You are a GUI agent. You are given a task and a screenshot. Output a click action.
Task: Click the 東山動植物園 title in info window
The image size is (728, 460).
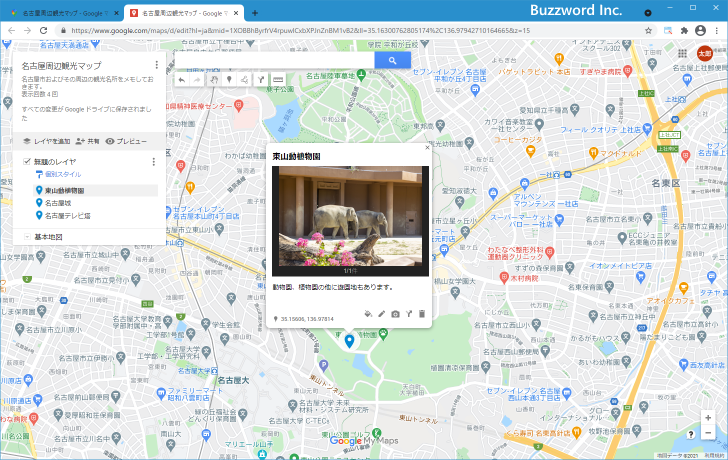296,156
